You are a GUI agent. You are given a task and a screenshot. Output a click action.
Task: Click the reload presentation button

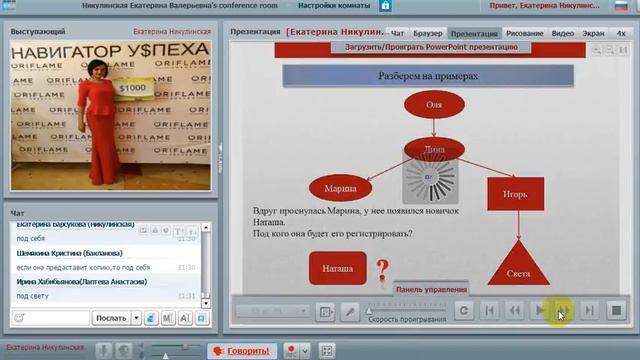coord(464,311)
